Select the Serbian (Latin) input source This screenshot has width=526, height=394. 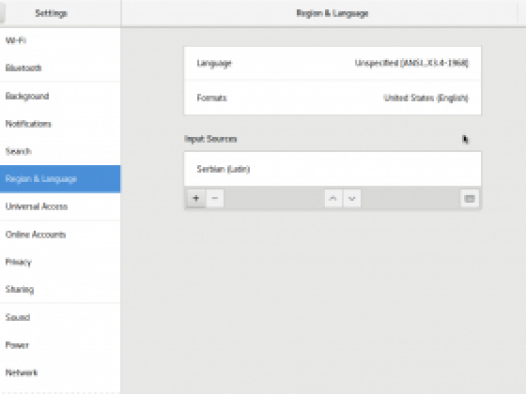coord(332,169)
